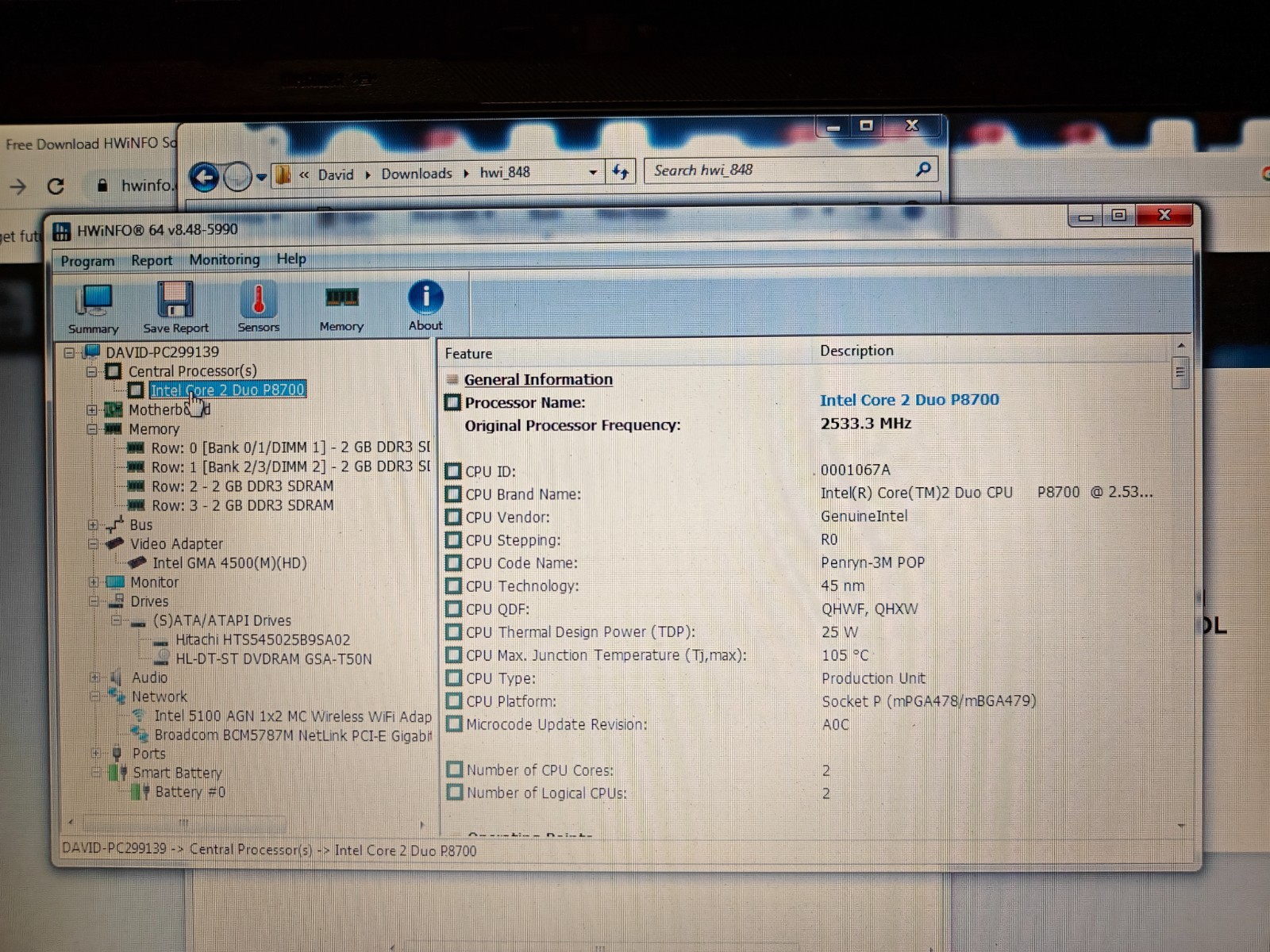
Task: Collapse the Central Processor(s) branch
Action: pos(92,371)
